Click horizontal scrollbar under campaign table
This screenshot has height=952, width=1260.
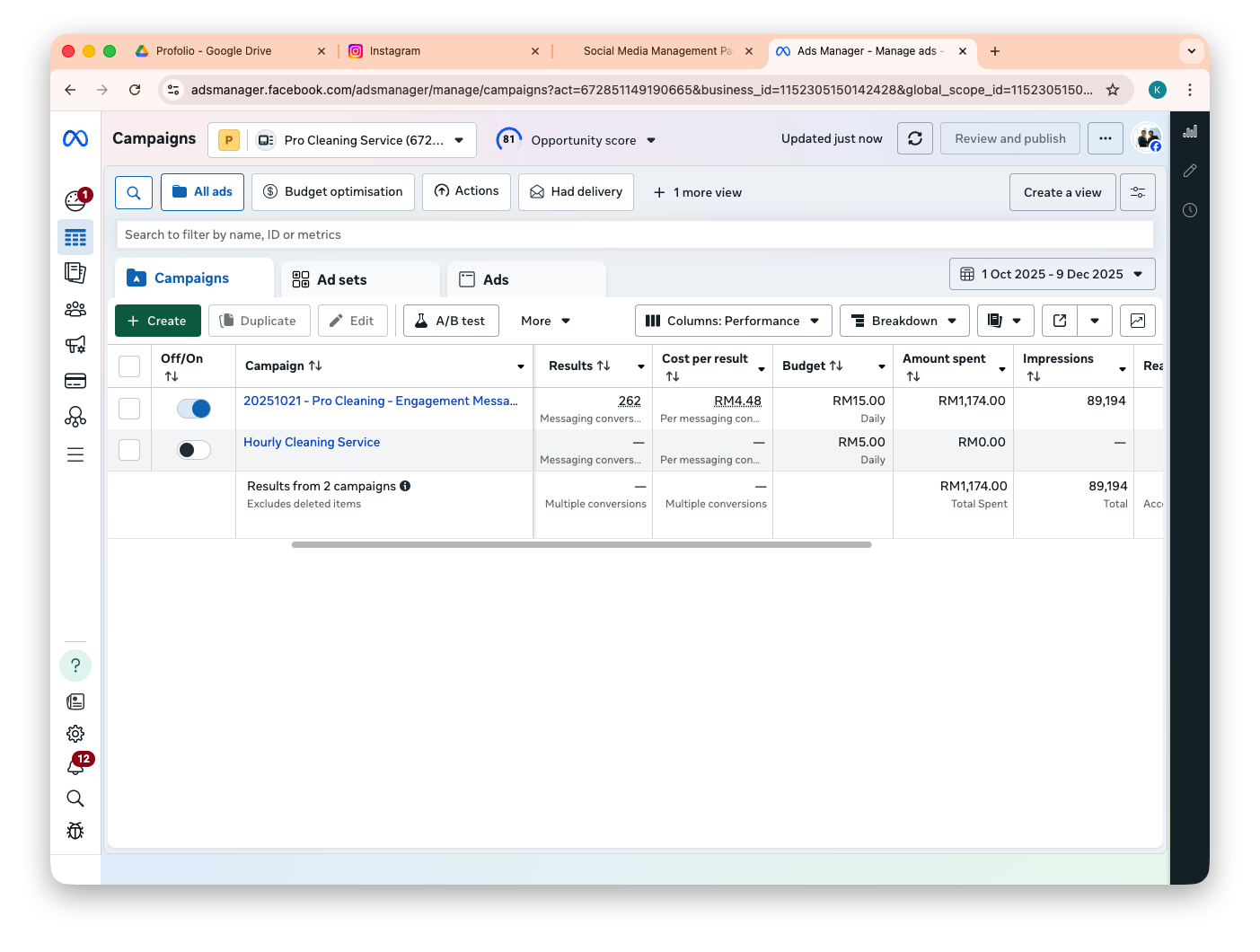point(581,544)
